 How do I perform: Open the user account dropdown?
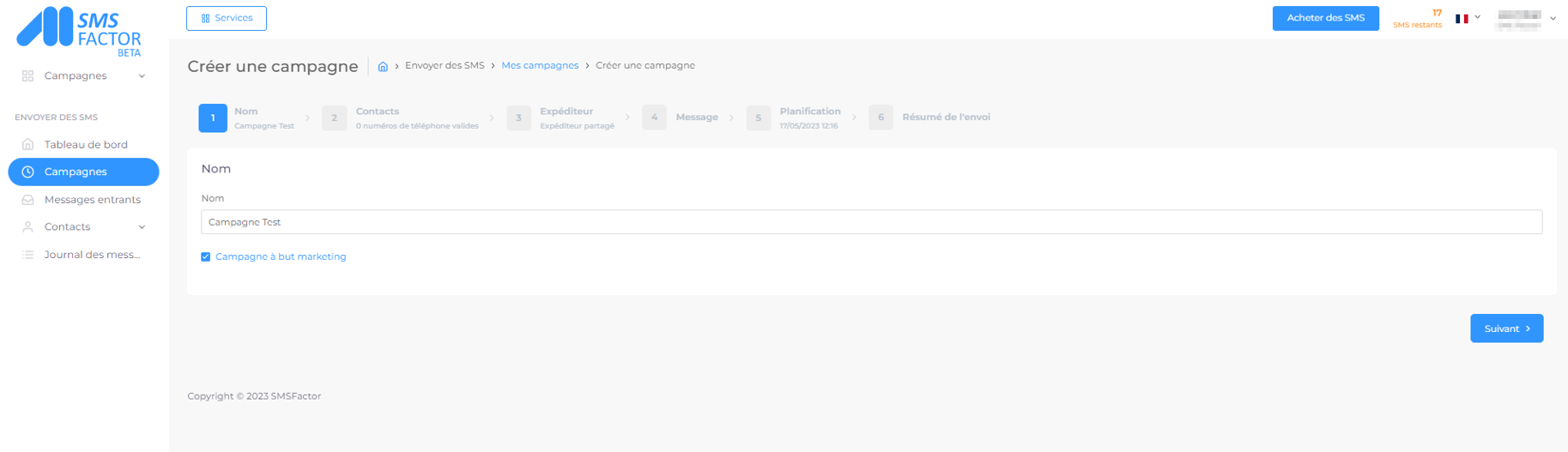pos(1527,19)
